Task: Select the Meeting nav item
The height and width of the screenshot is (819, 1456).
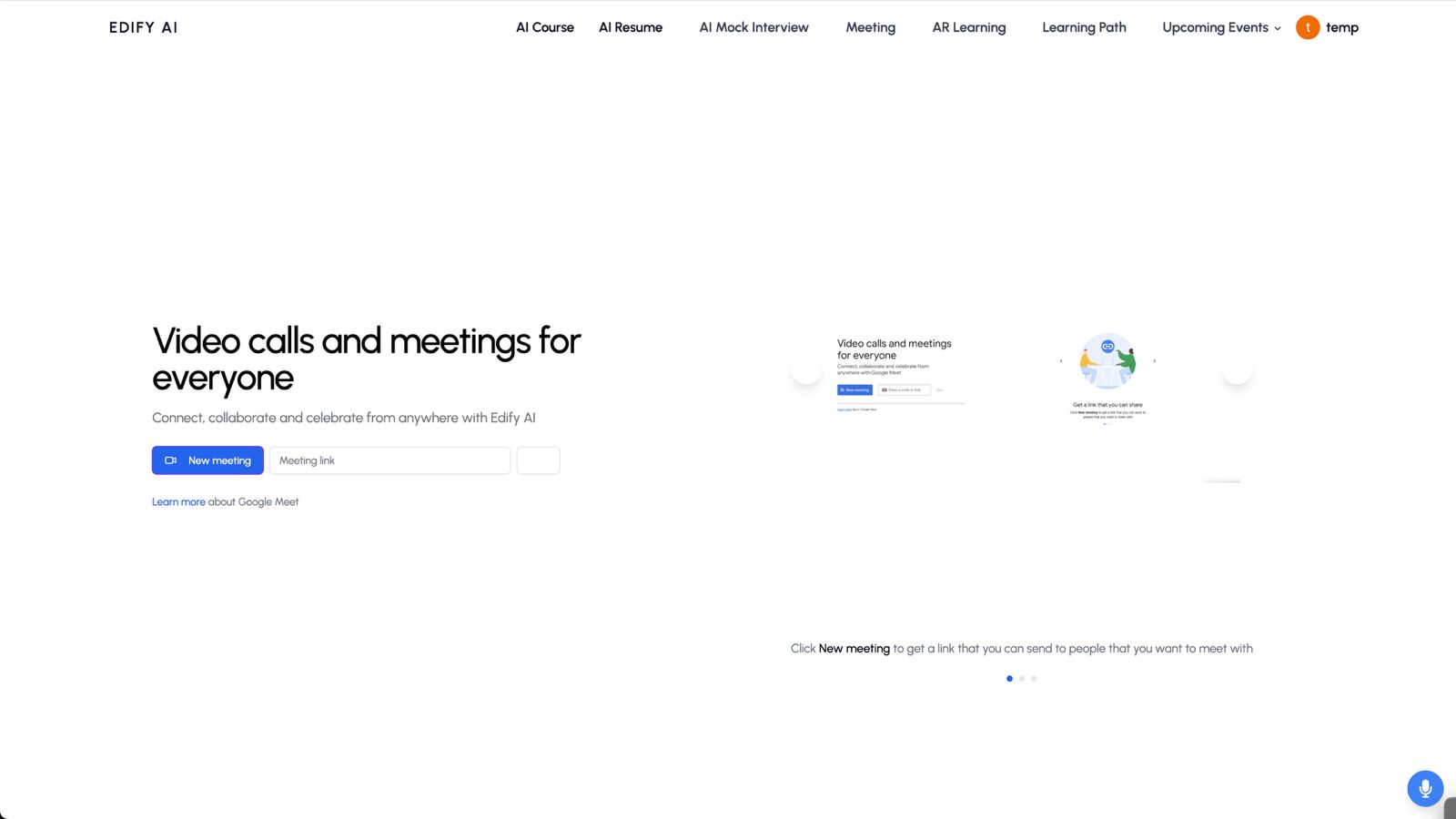Action: [871, 27]
